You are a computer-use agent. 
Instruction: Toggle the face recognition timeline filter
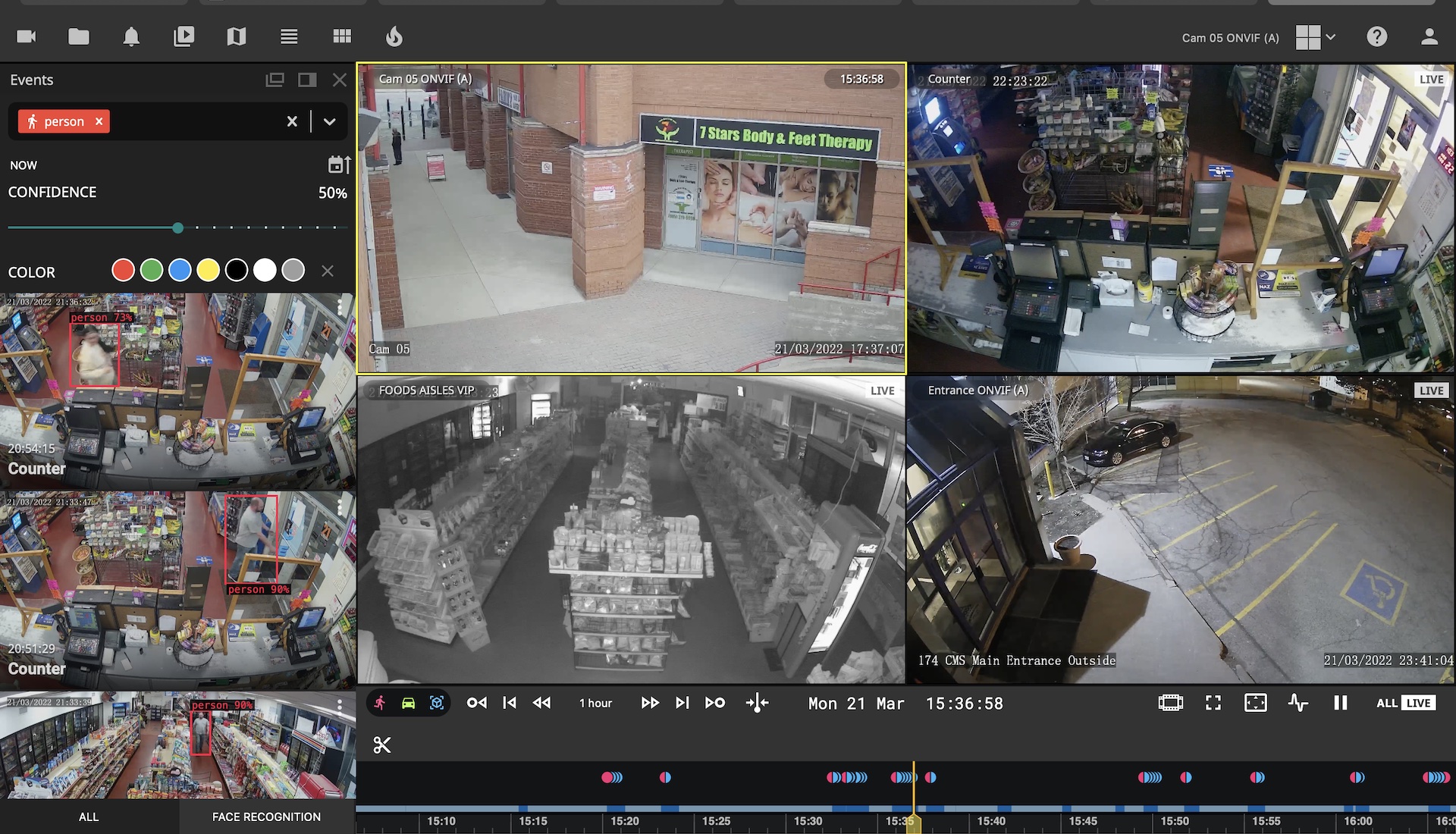(x=437, y=703)
